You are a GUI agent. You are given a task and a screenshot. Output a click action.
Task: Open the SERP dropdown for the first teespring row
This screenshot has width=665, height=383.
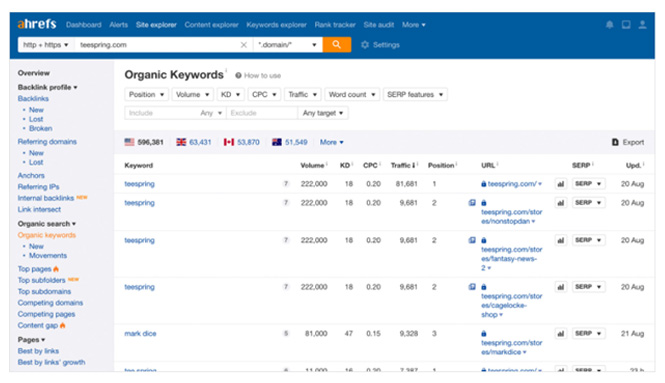(x=588, y=184)
